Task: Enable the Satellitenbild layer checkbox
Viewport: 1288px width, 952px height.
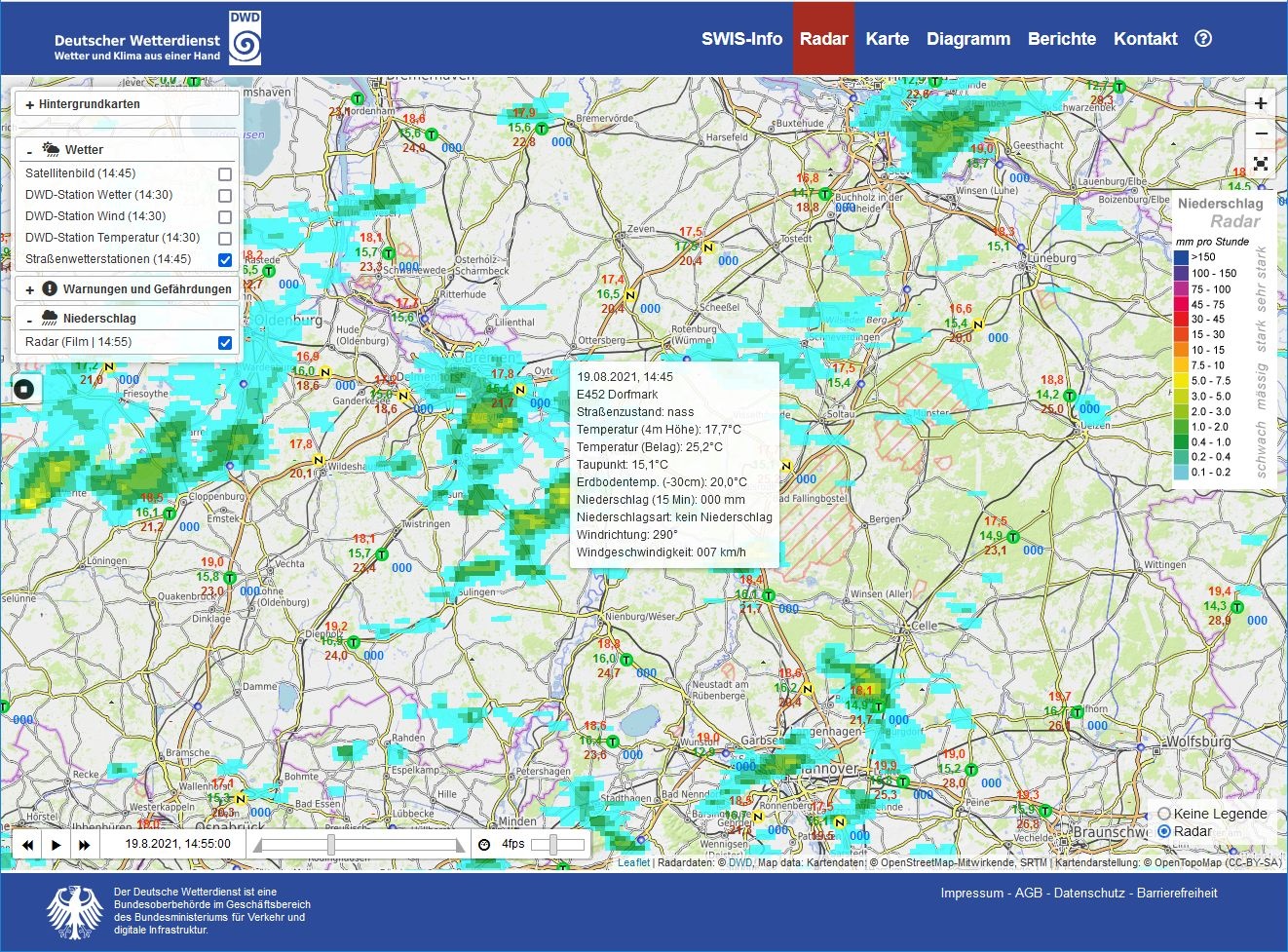Action: [x=225, y=174]
